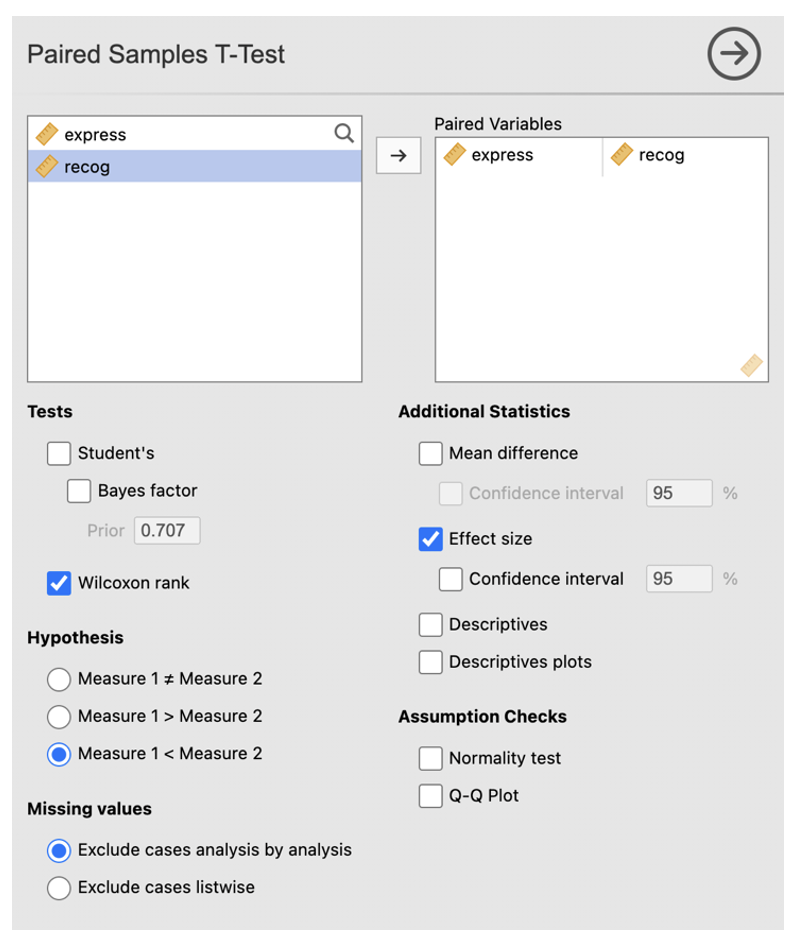Enable the Bayes factor checkbox
Viewport: 802px width, 944px height.
point(79,491)
